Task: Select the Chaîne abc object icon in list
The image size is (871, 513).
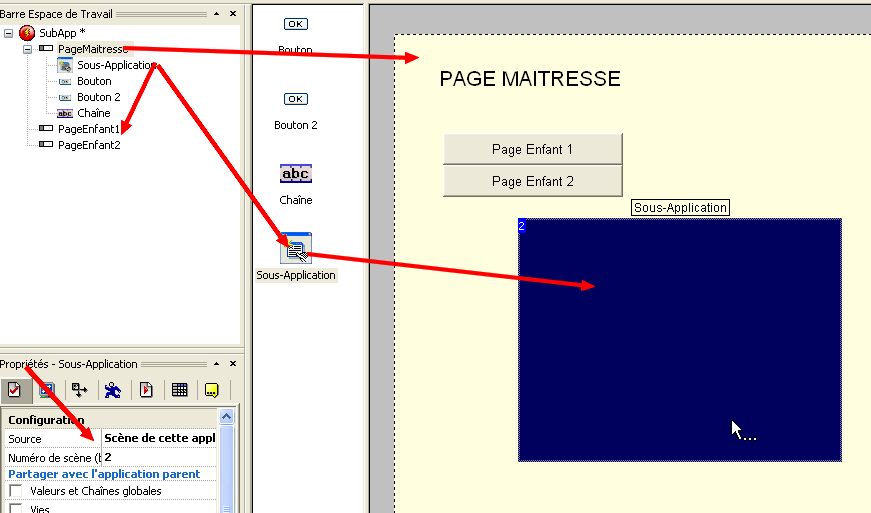Action: coord(296,174)
